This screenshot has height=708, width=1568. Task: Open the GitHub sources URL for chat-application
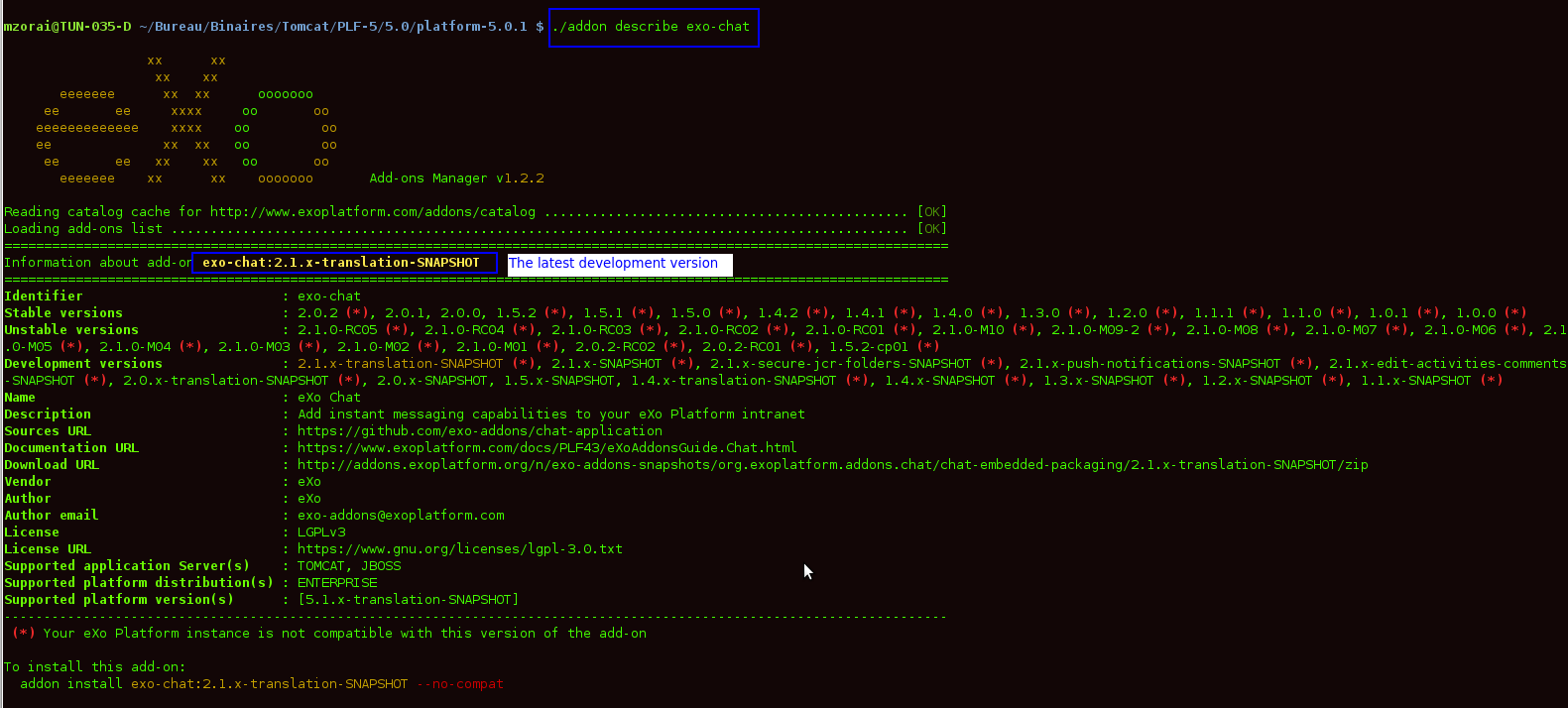pos(480,431)
